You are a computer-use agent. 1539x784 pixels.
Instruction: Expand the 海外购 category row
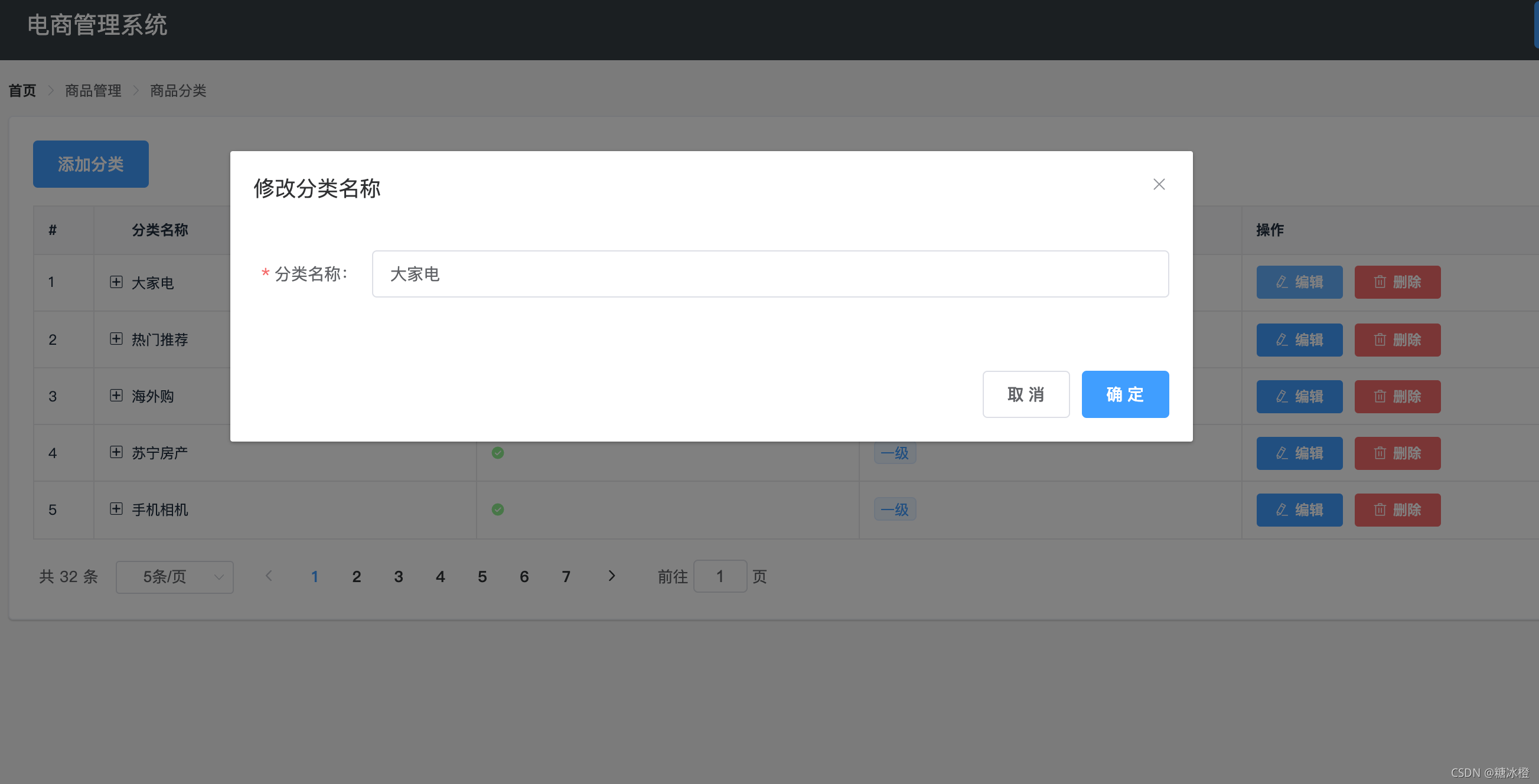click(x=116, y=396)
